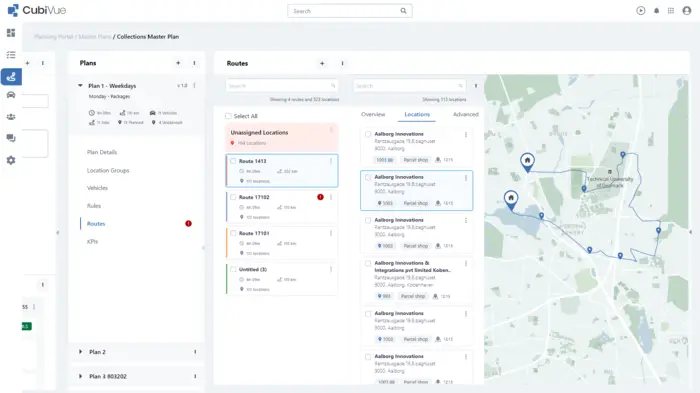Open Routes section in plan
Screen dimensions: 700x393
coord(96,224)
